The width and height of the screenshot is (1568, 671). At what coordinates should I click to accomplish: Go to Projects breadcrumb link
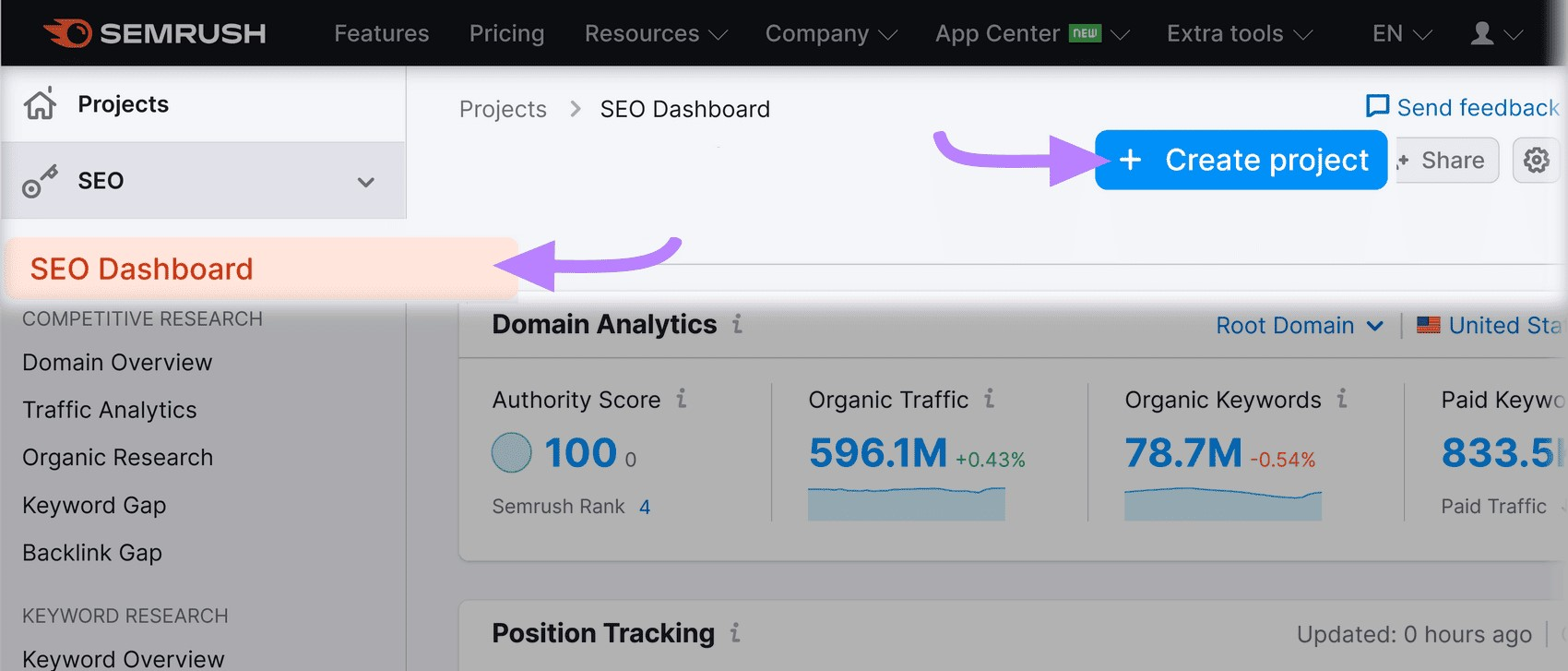(503, 109)
